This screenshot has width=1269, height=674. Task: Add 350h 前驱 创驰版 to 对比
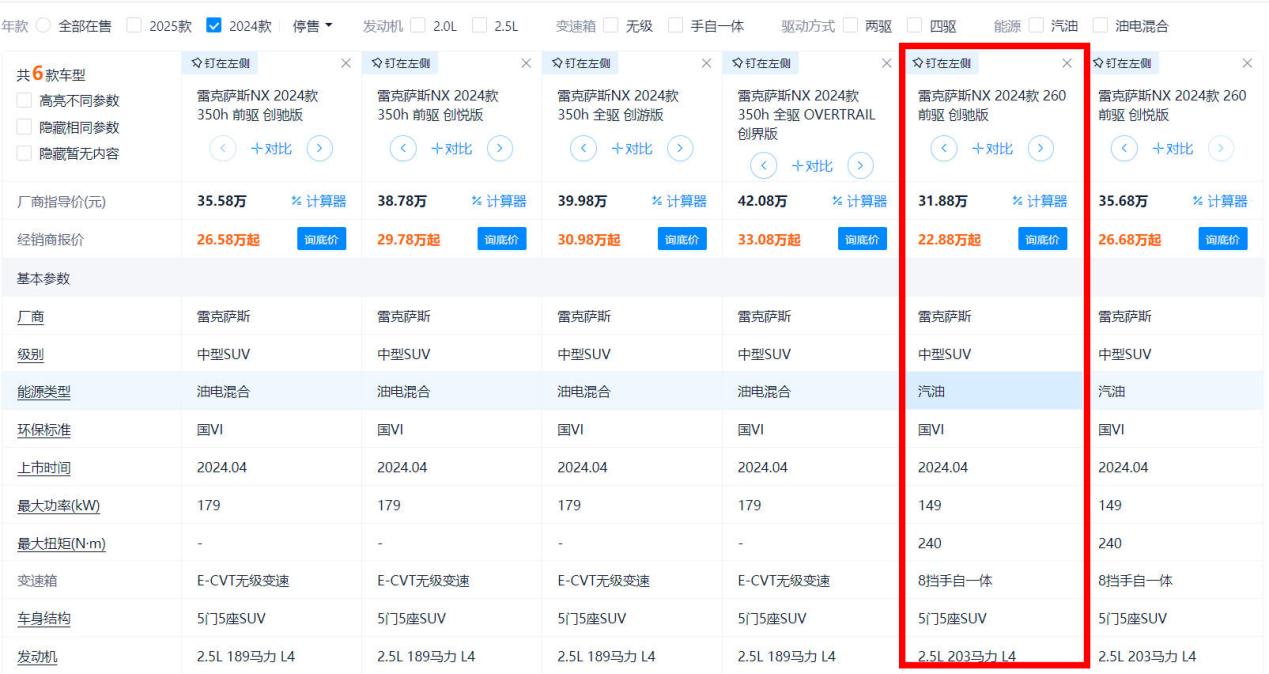pos(270,148)
